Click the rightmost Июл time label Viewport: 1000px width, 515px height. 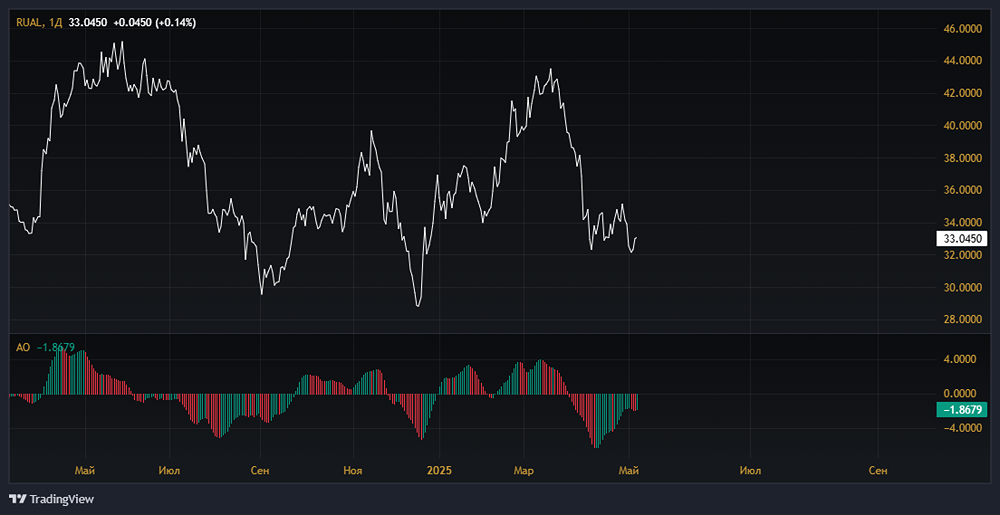[750, 469]
